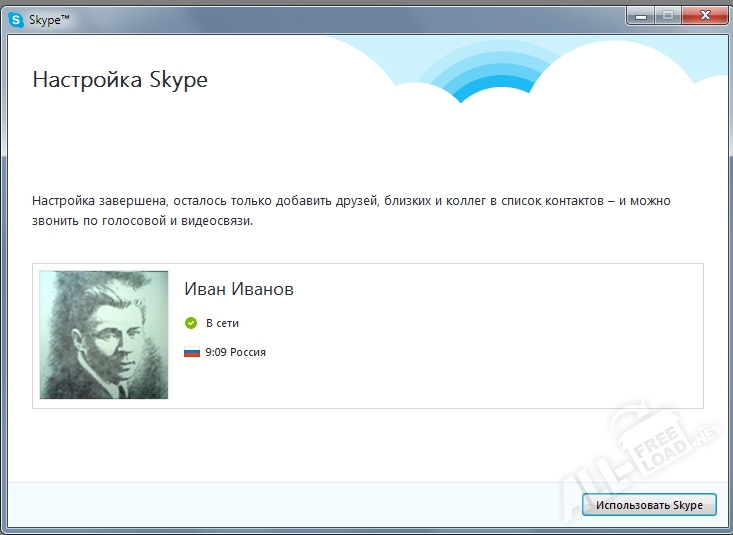Maximize the Skype window

668,16
